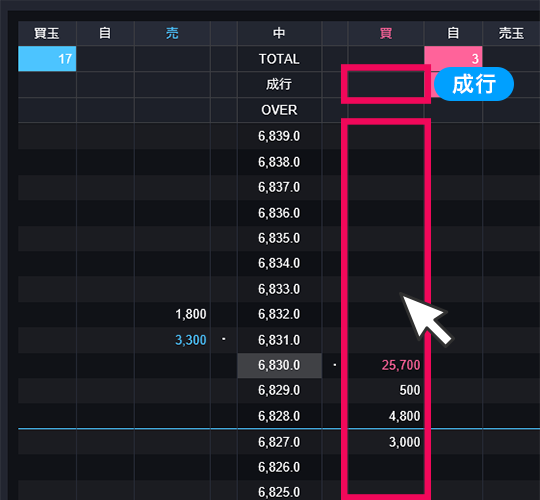Click the pink 買 column header
The image size is (540, 500).
click(x=386, y=33)
